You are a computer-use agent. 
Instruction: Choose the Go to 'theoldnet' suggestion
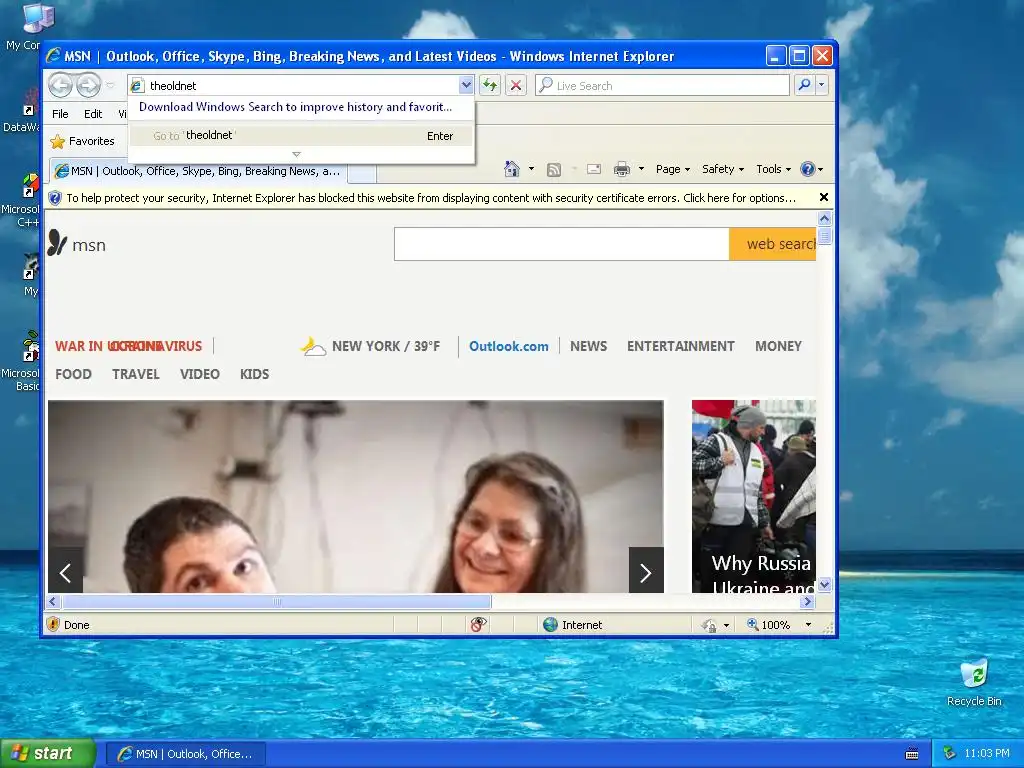(x=301, y=136)
